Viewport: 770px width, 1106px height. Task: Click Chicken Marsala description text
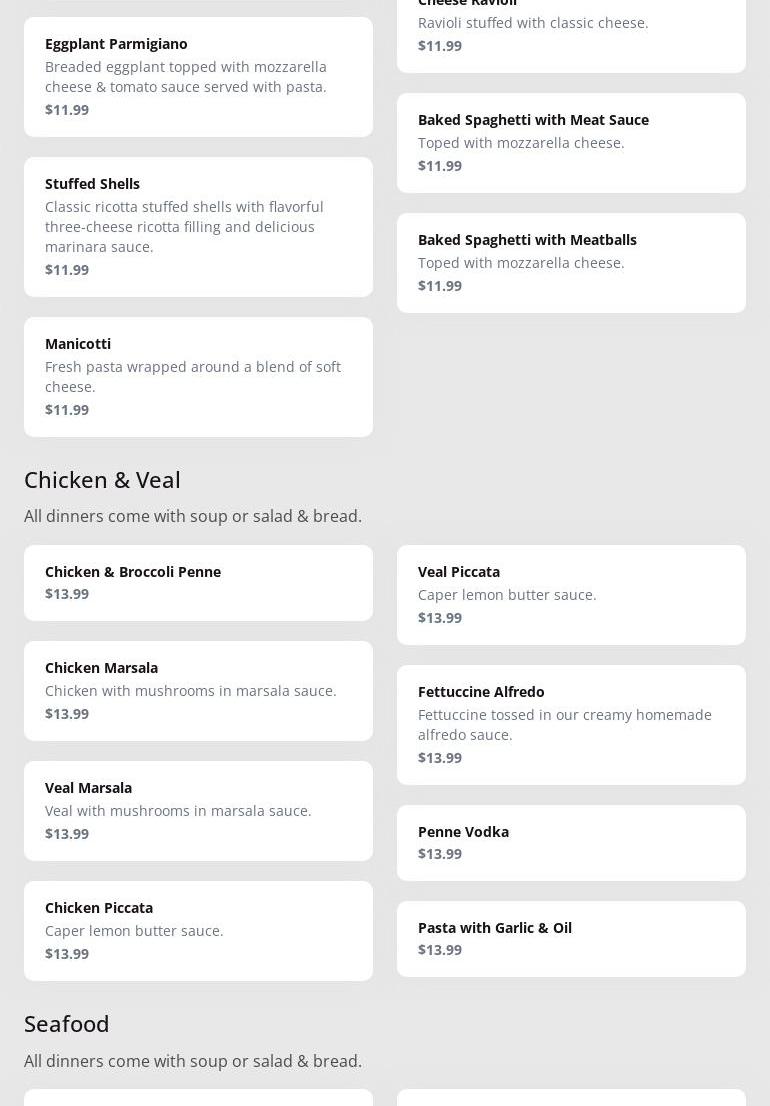click(x=190, y=691)
